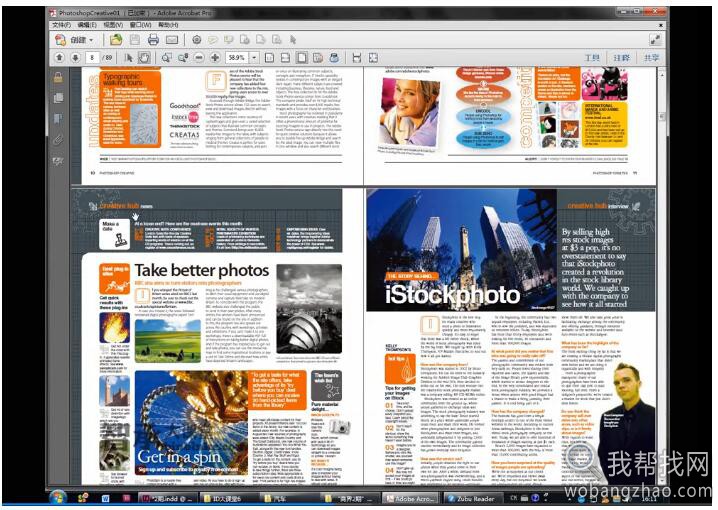Open the 共享 (Share) pane
The width and height of the screenshot is (718, 510).
click(651, 58)
